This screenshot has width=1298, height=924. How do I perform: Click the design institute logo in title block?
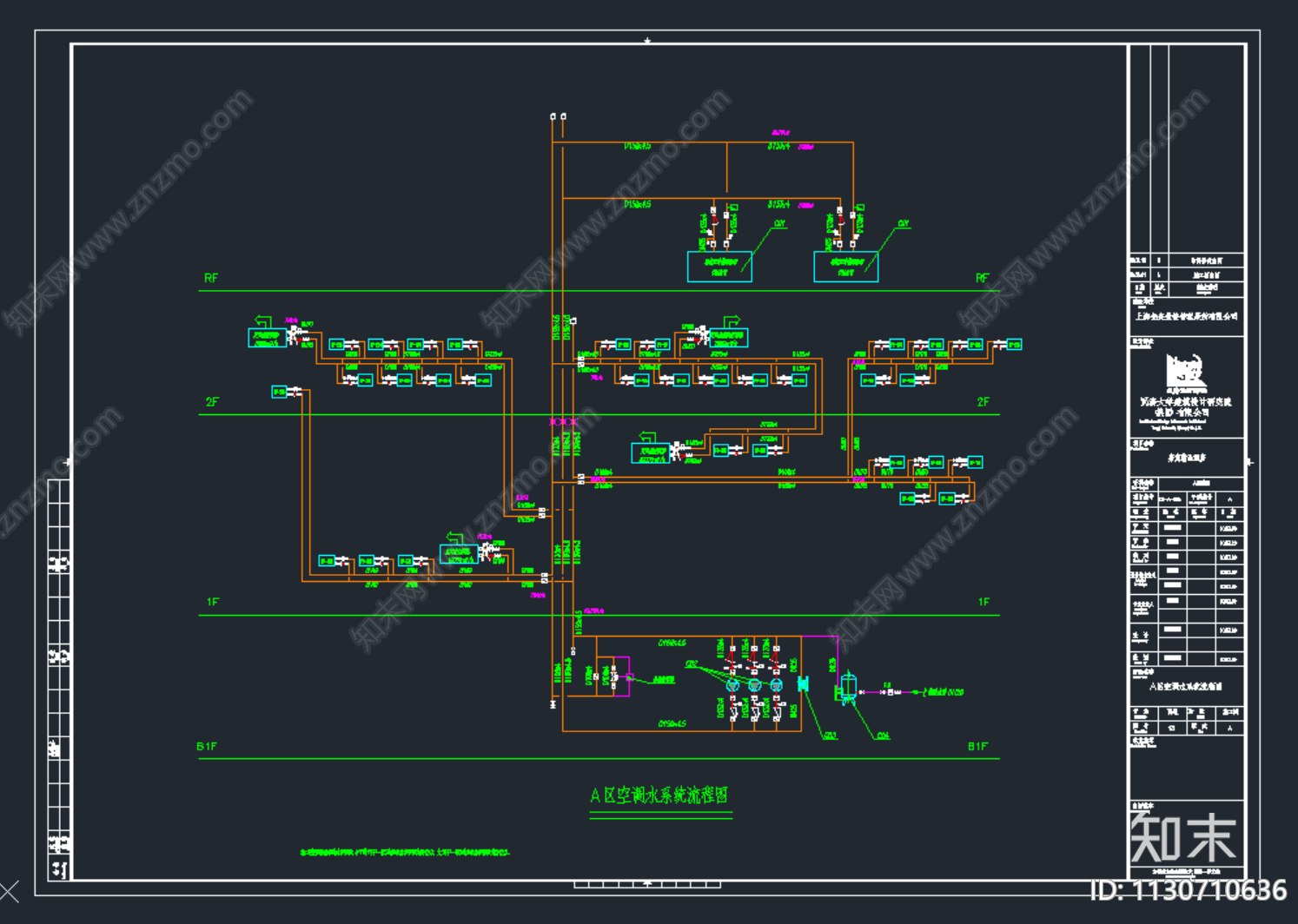pyautogui.click(x=1186, y=372)
